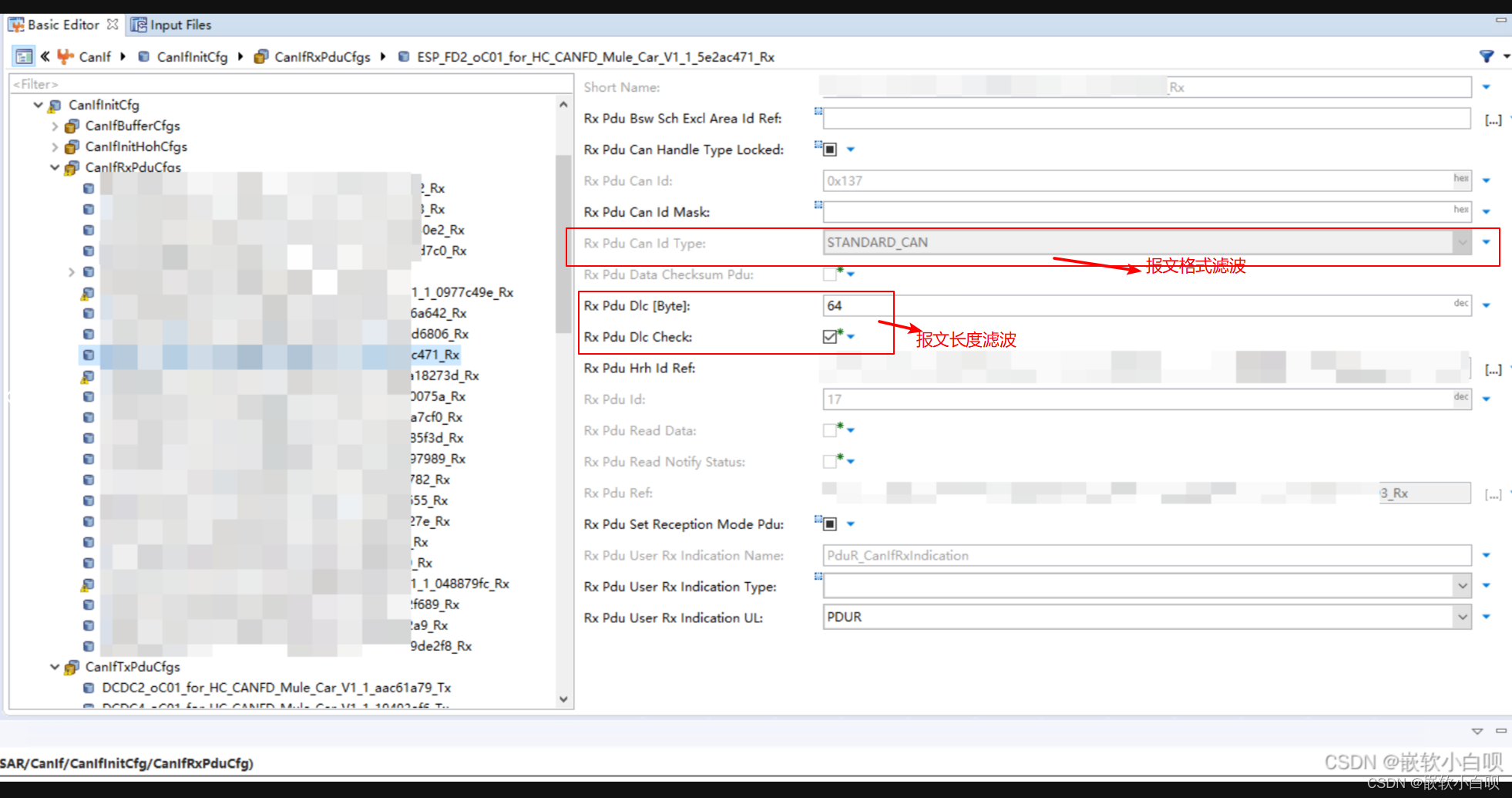Click the CanIfRxPduCfgs breadcrumb item
The height and width of the screenshot is (798, 1512).
coord(322,56)
